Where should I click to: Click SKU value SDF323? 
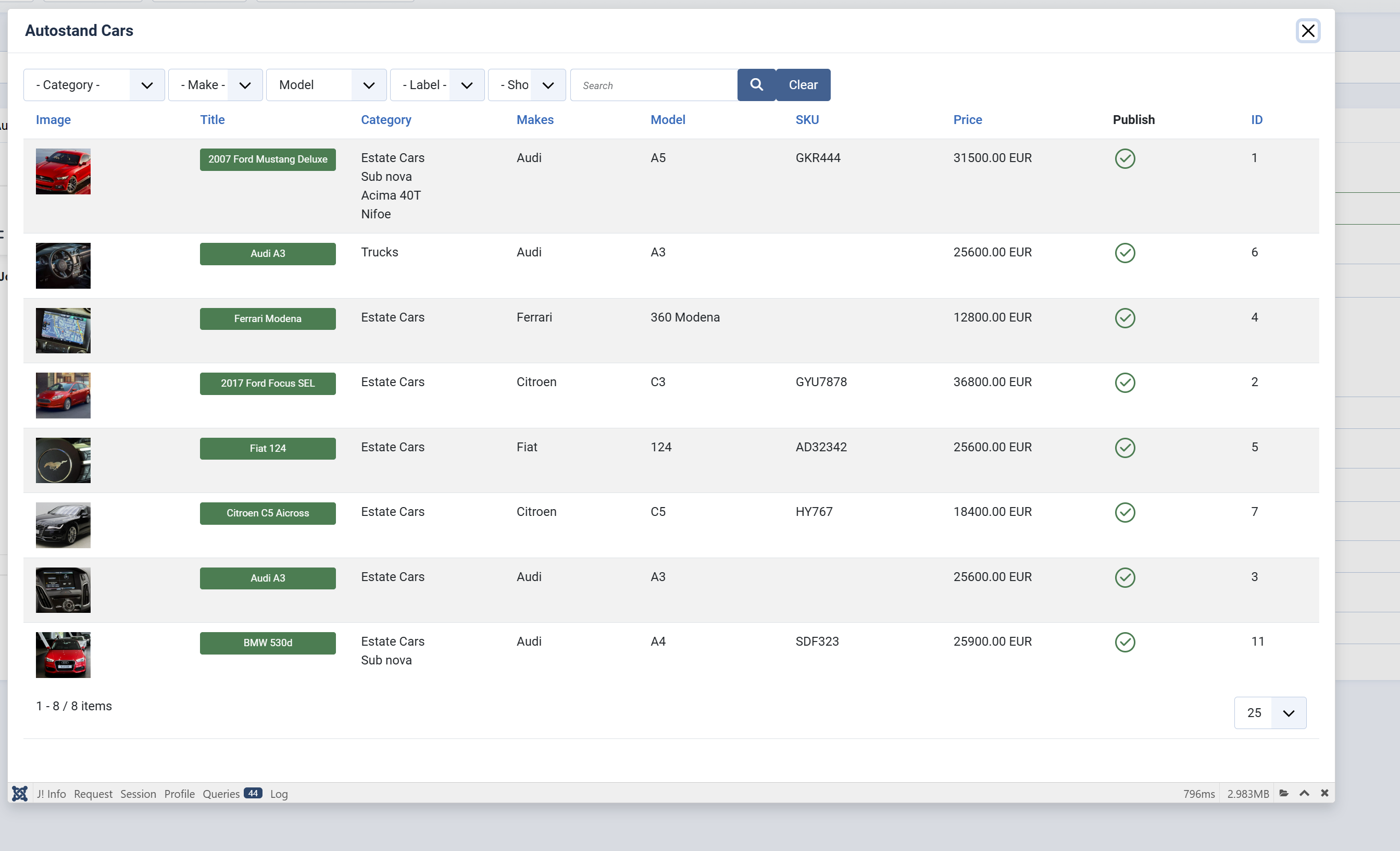(817, 641)
